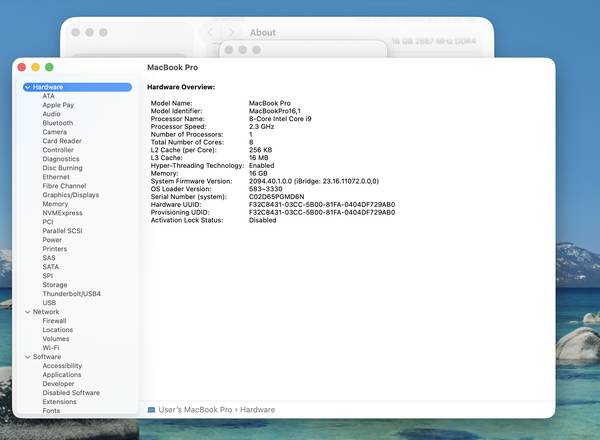
Task: Open the Graphics/Displays entry
Action: click(x=70, y=195)
